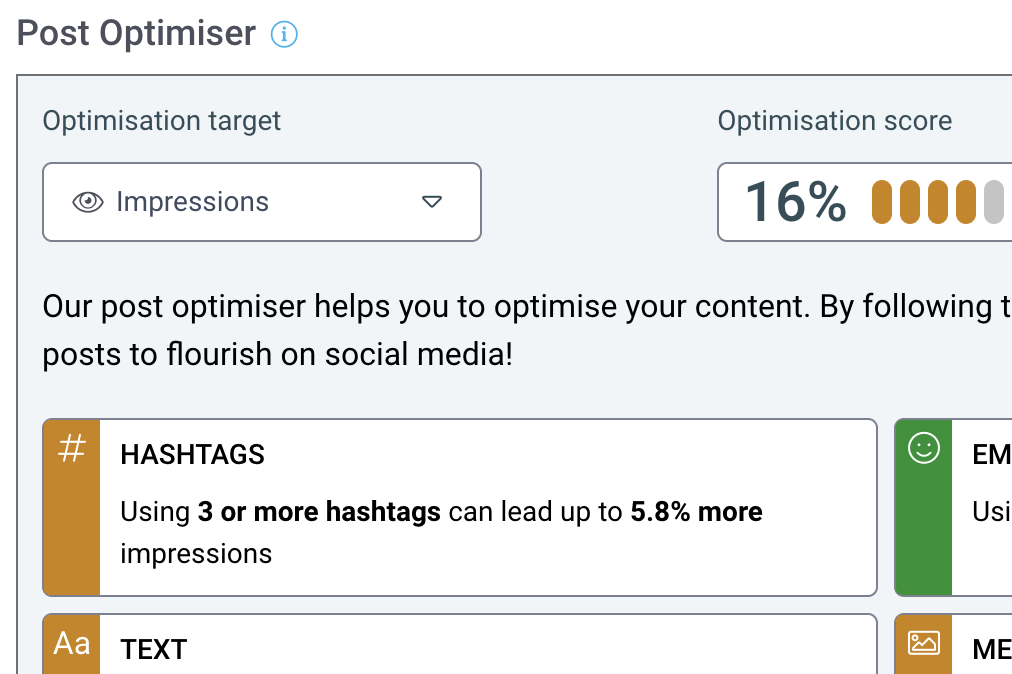
Task: Click the eye icon in the Impressions dropdown
Action: point(88,202)
